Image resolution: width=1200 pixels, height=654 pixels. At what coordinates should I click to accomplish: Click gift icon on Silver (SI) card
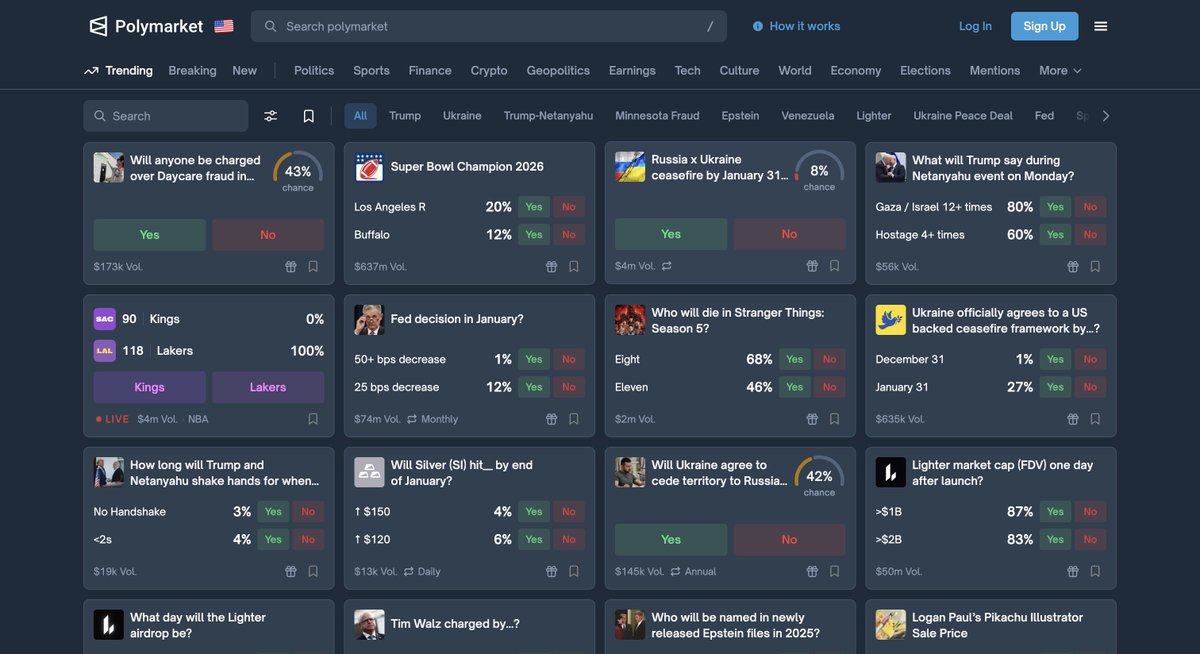tap(552, 572)
